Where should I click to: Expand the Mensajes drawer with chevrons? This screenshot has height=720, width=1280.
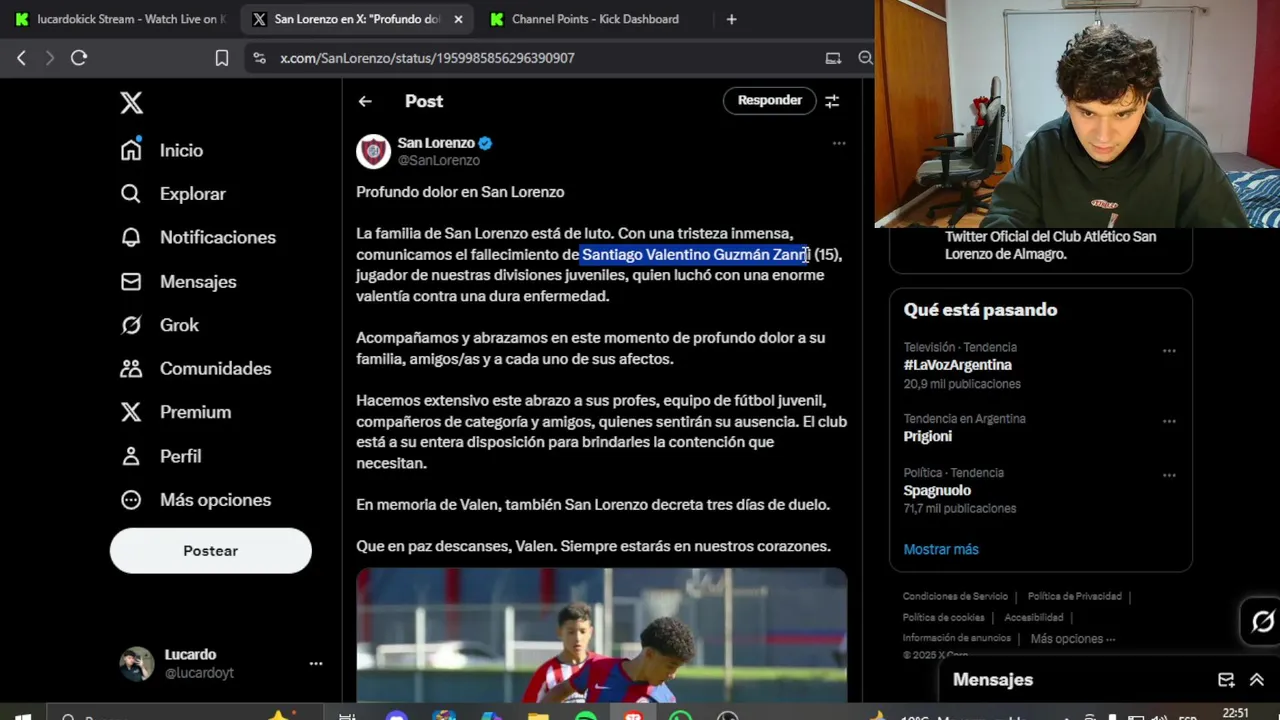[x=1257, y=680]
